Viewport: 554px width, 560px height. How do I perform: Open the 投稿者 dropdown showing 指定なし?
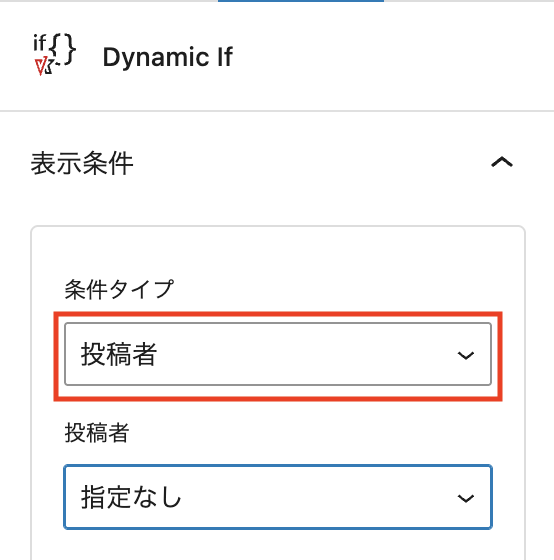click(278, 497)
